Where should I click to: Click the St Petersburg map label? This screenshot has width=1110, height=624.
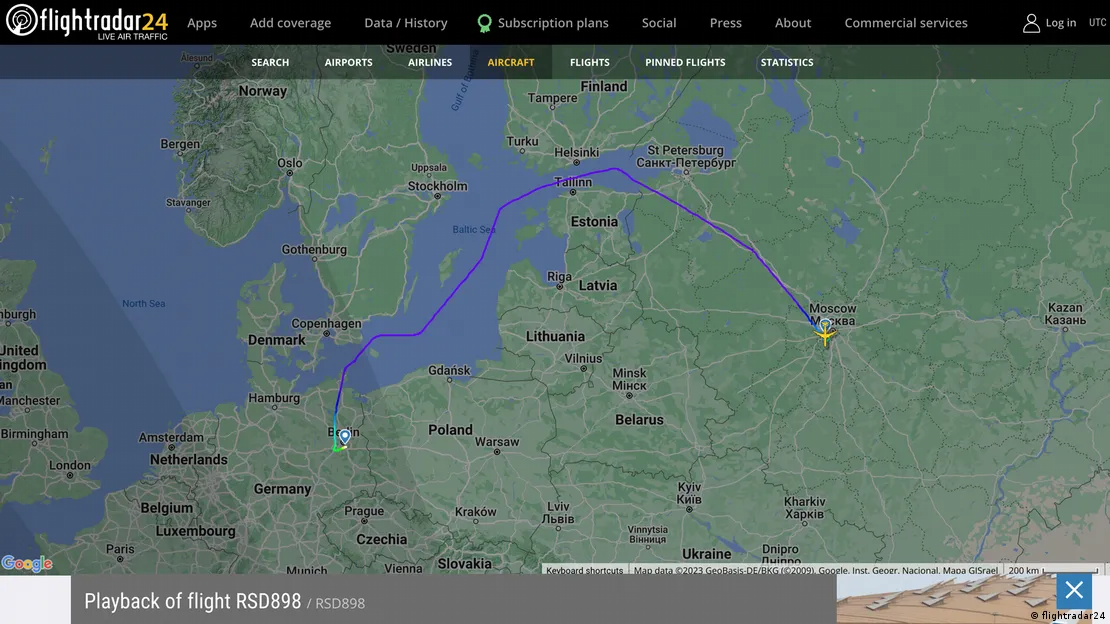pos(686,157)
